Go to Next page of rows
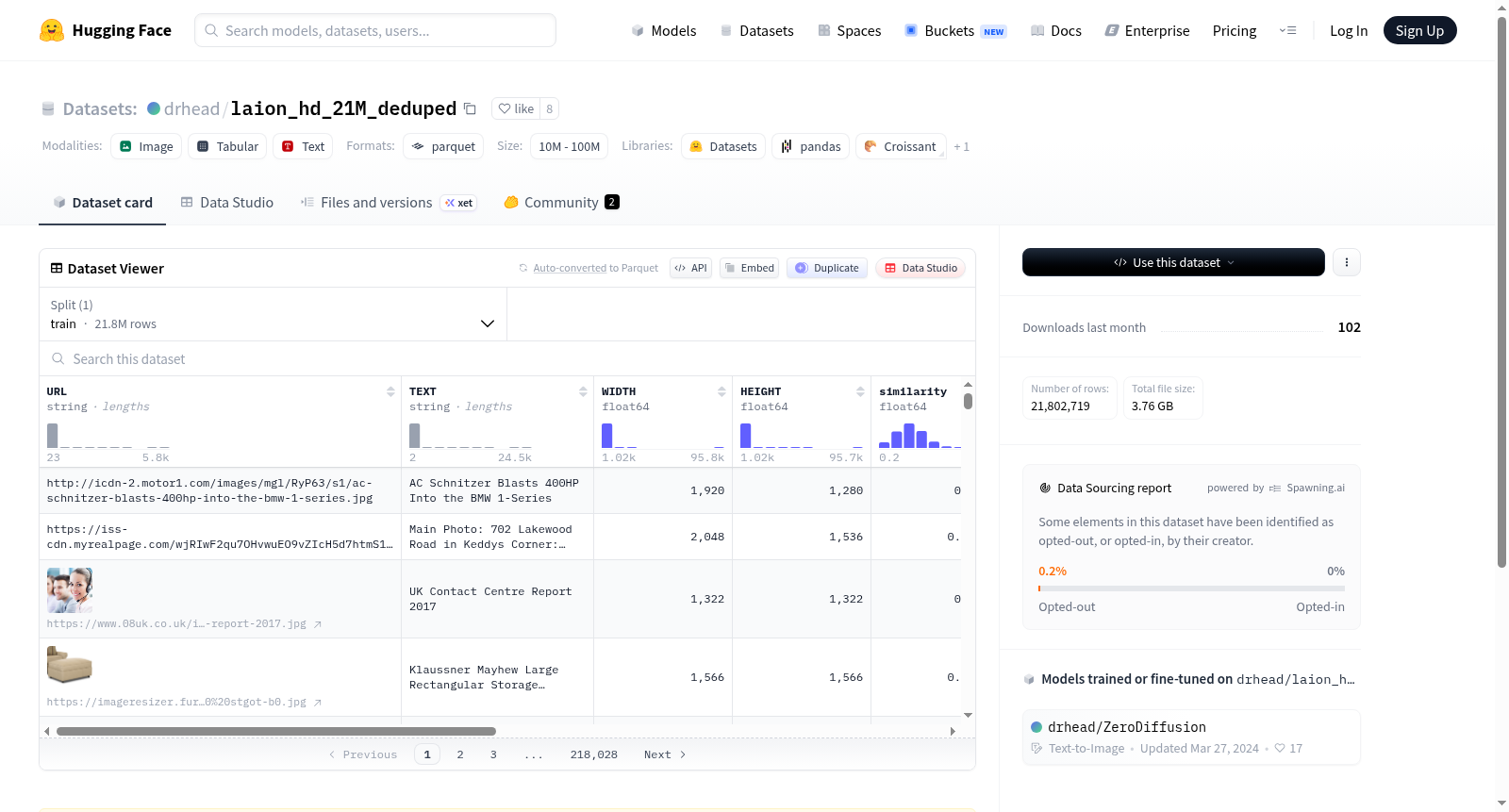The image size is (1509, 812). click(x=665, y=754)
